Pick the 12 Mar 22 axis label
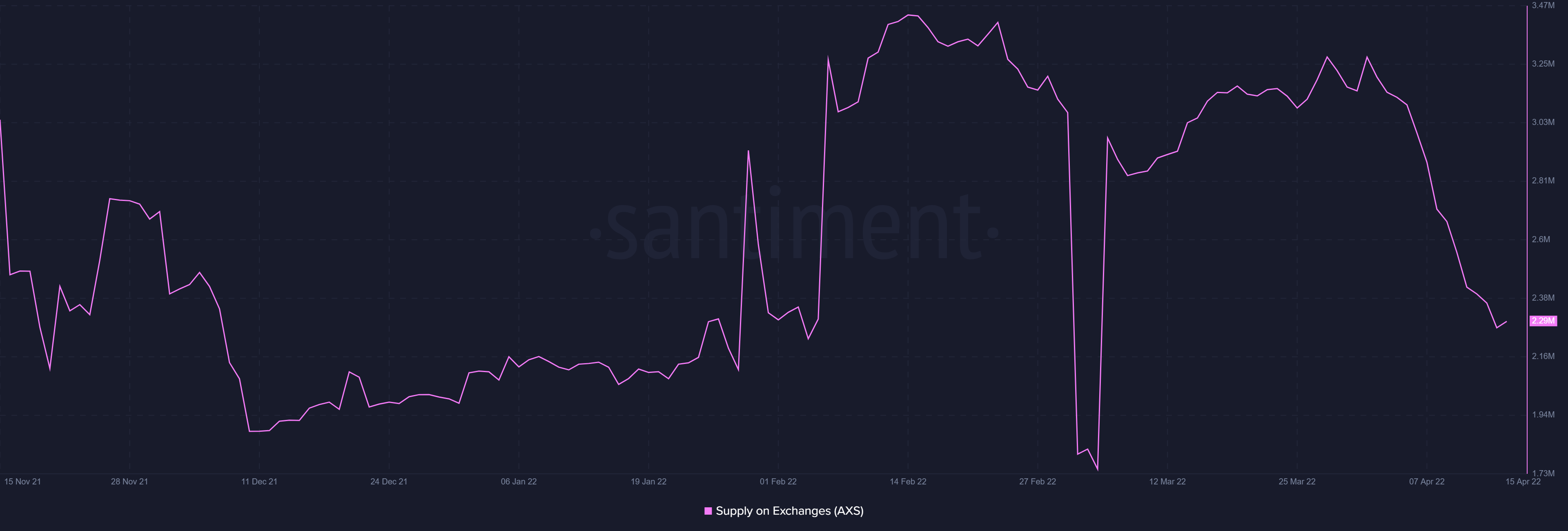The width and height of the screenshot is (1568, 531). 1167,482
